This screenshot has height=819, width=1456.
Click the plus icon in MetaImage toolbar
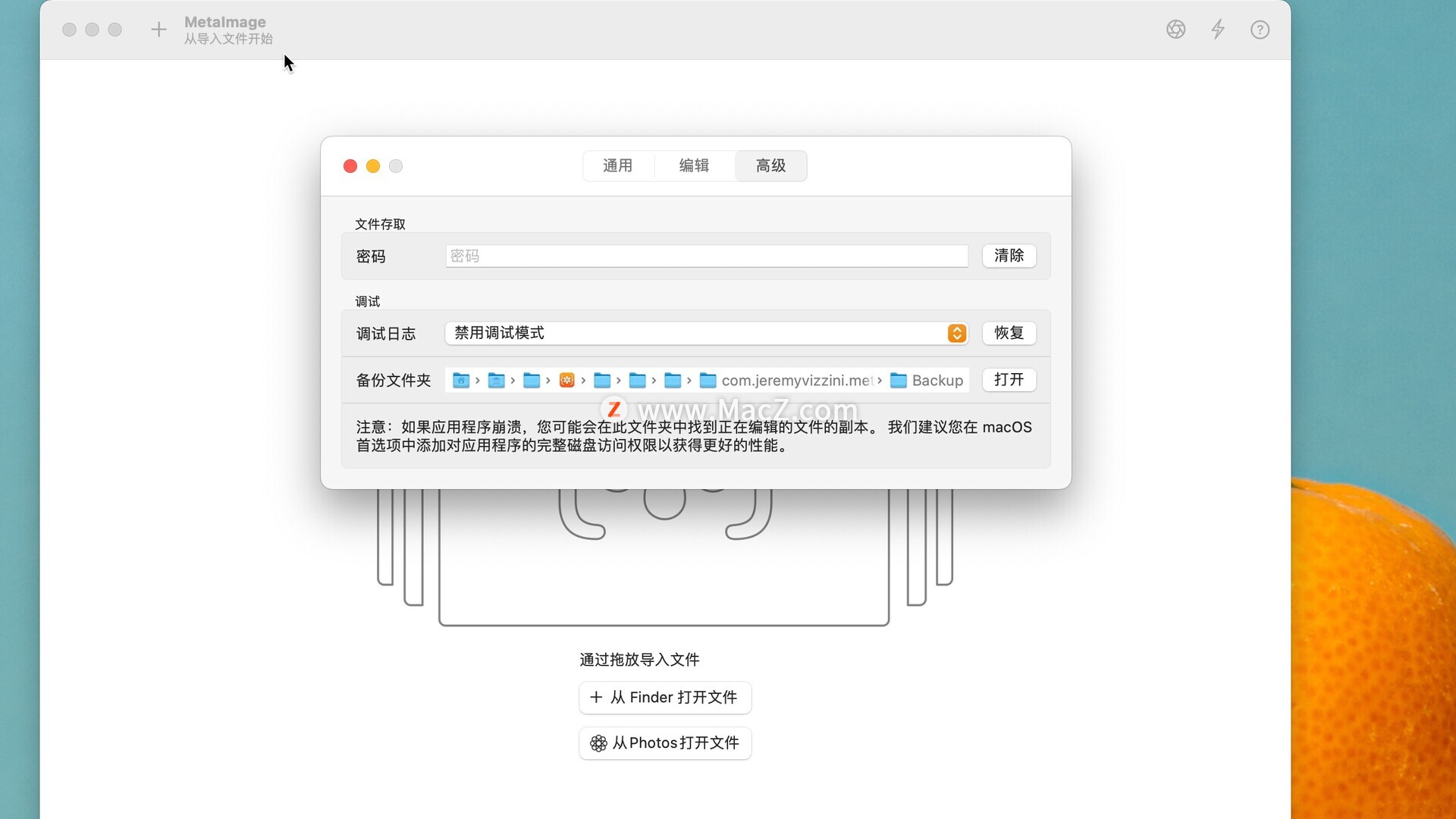(x=158, y=30)
